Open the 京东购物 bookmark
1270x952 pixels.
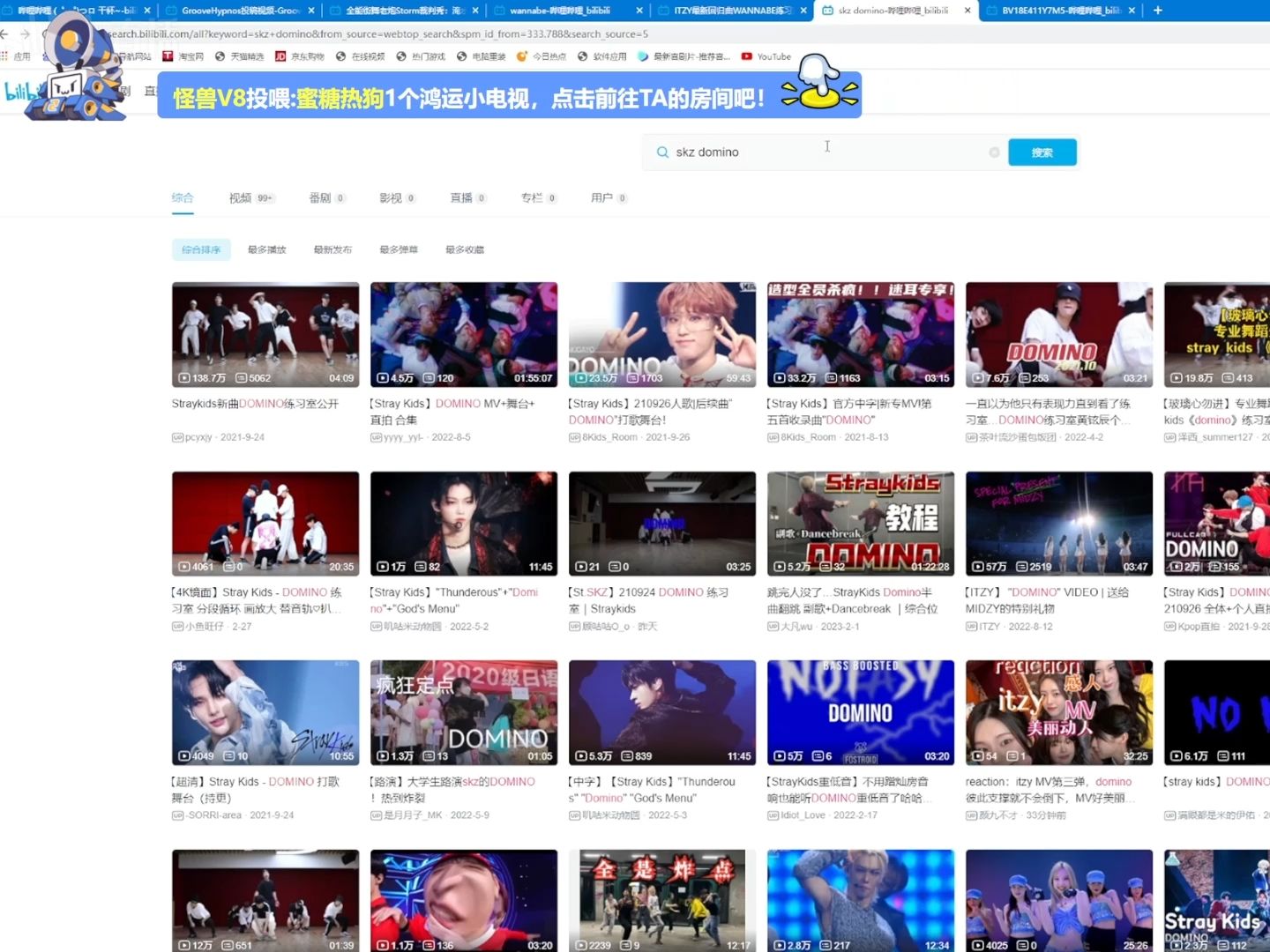(299, 56)
